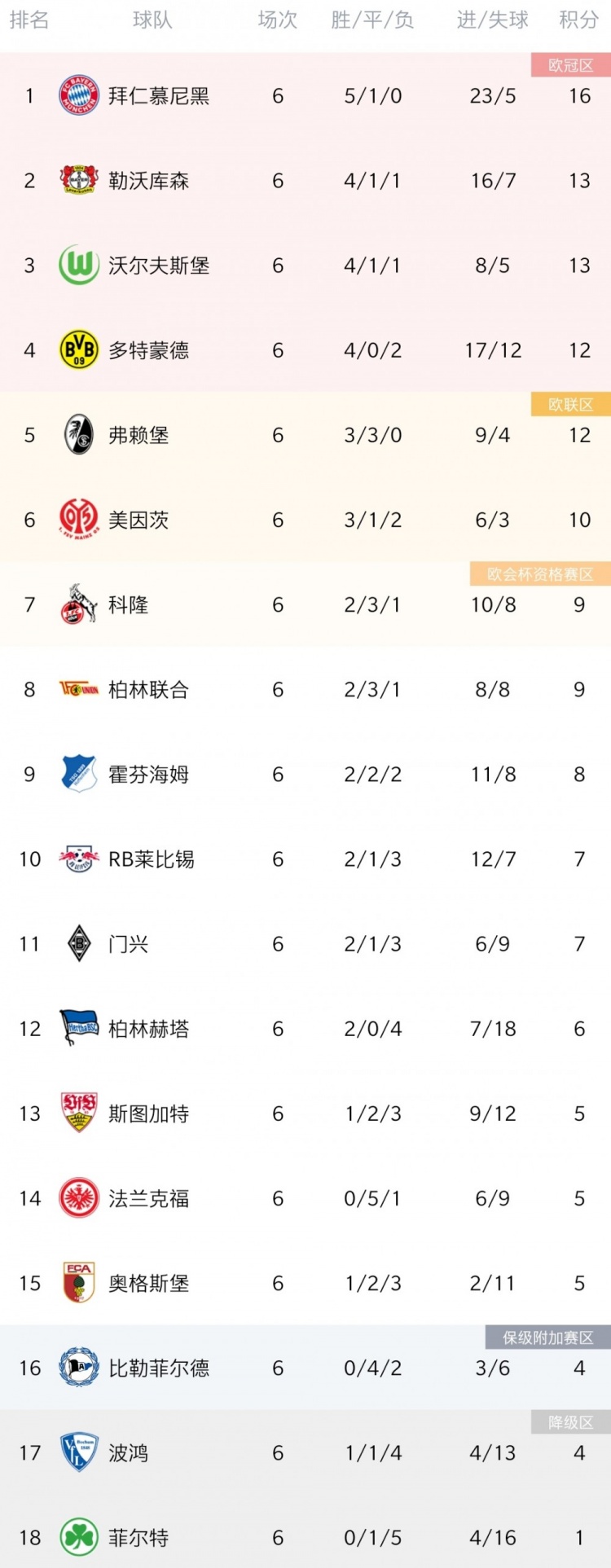Click the 积分 column header
The width and height of the screenshot is (611, 1568).
coord(579,20)
